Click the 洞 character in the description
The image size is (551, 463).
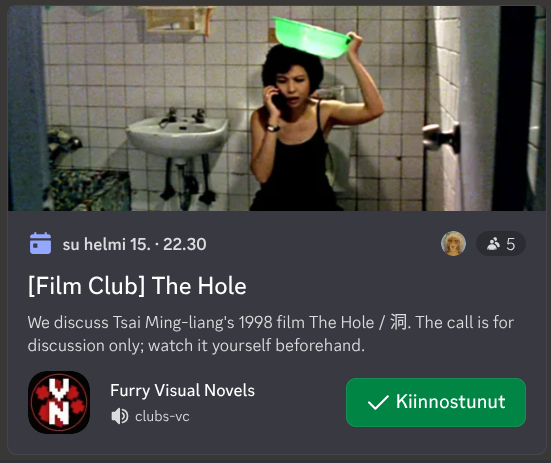tap(399, 322)
